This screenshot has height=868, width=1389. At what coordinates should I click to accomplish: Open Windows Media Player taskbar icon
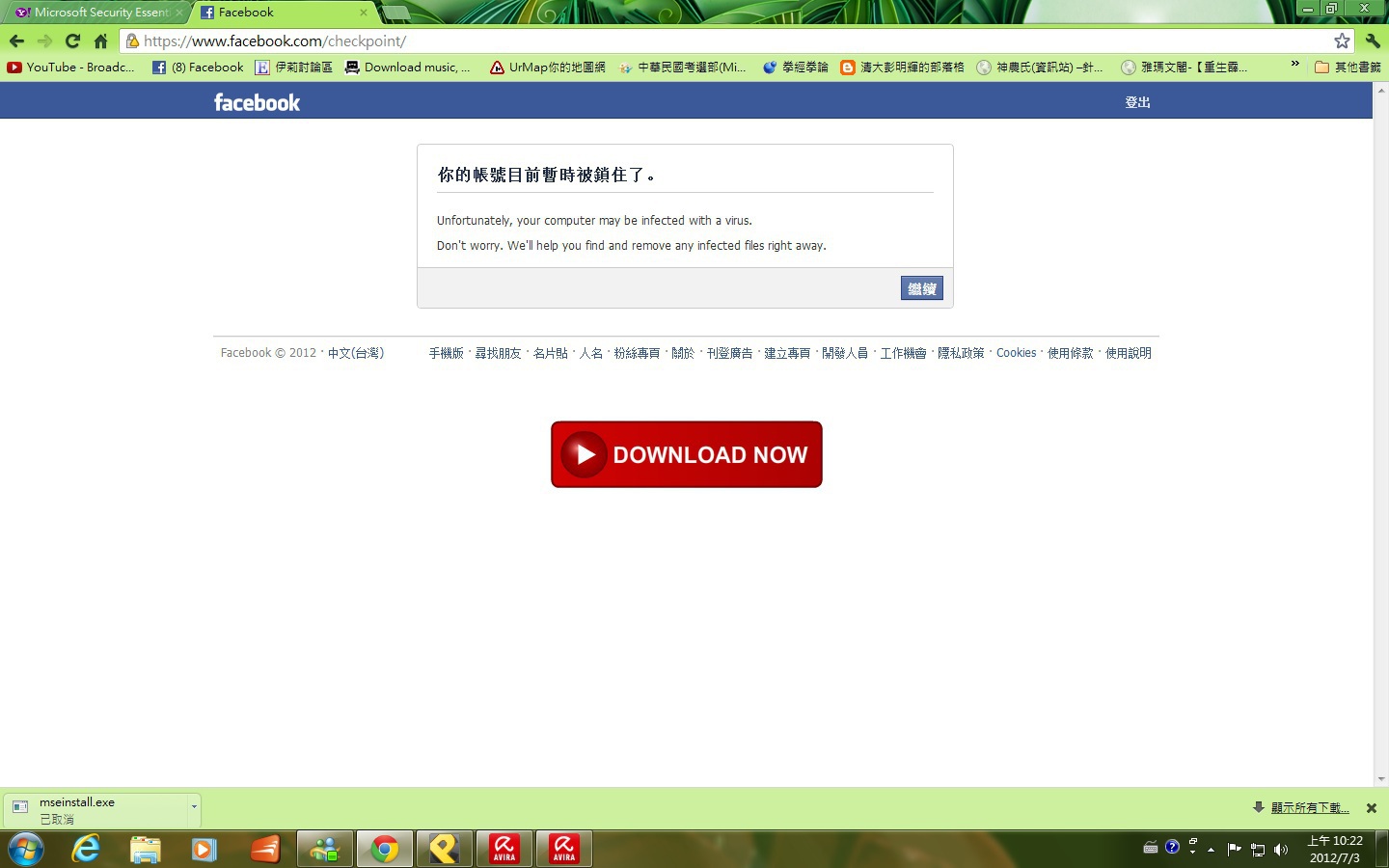pyautogui.click(x=204, y=850)
